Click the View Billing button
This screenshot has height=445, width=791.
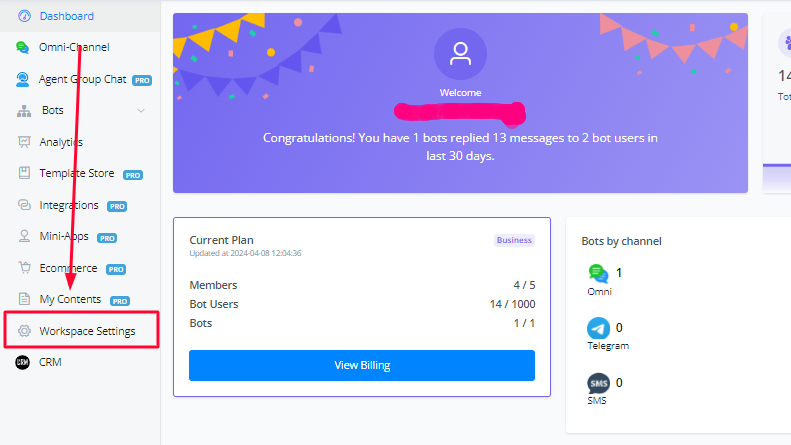[x=362, y=365]
